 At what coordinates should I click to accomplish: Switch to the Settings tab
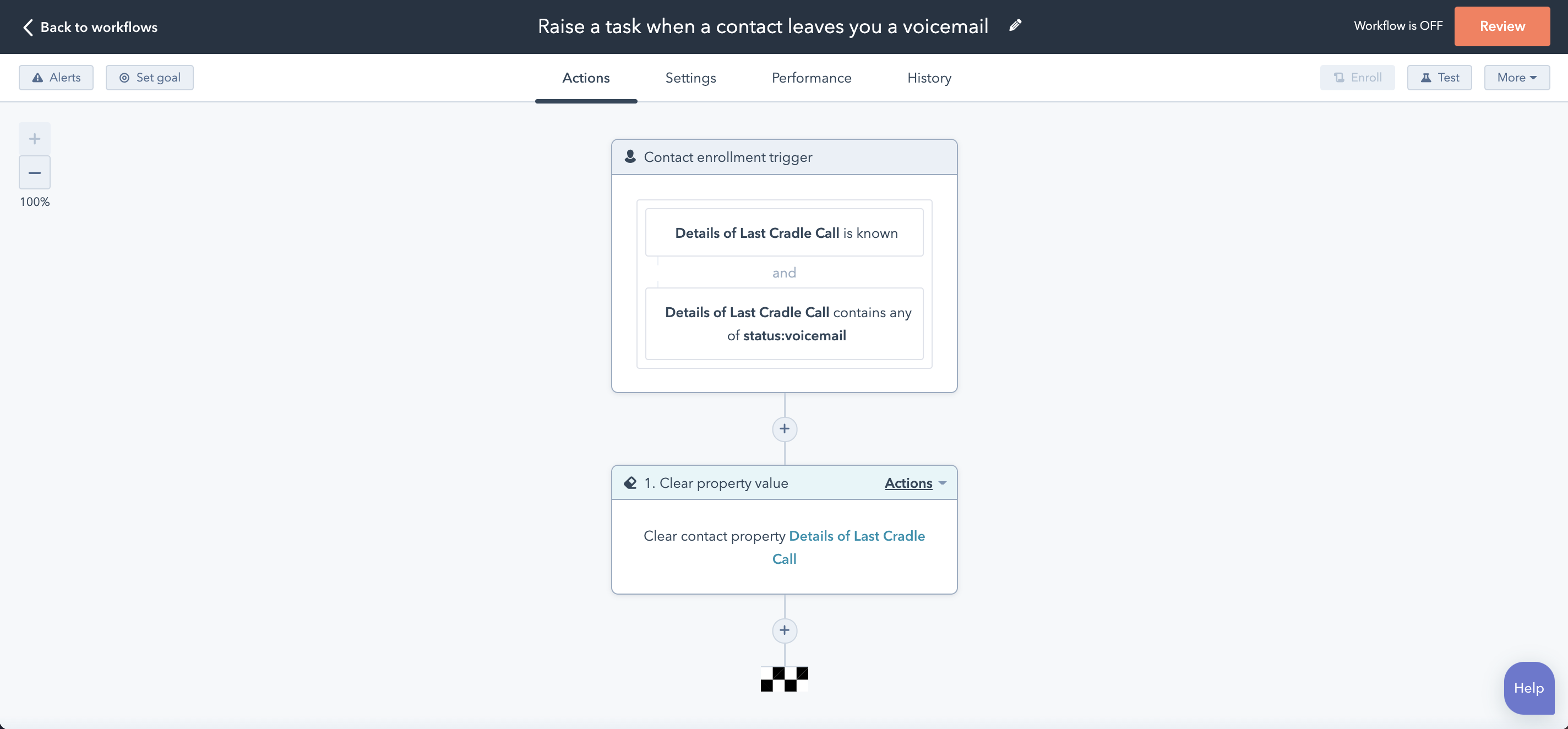[x=690, y=78]
